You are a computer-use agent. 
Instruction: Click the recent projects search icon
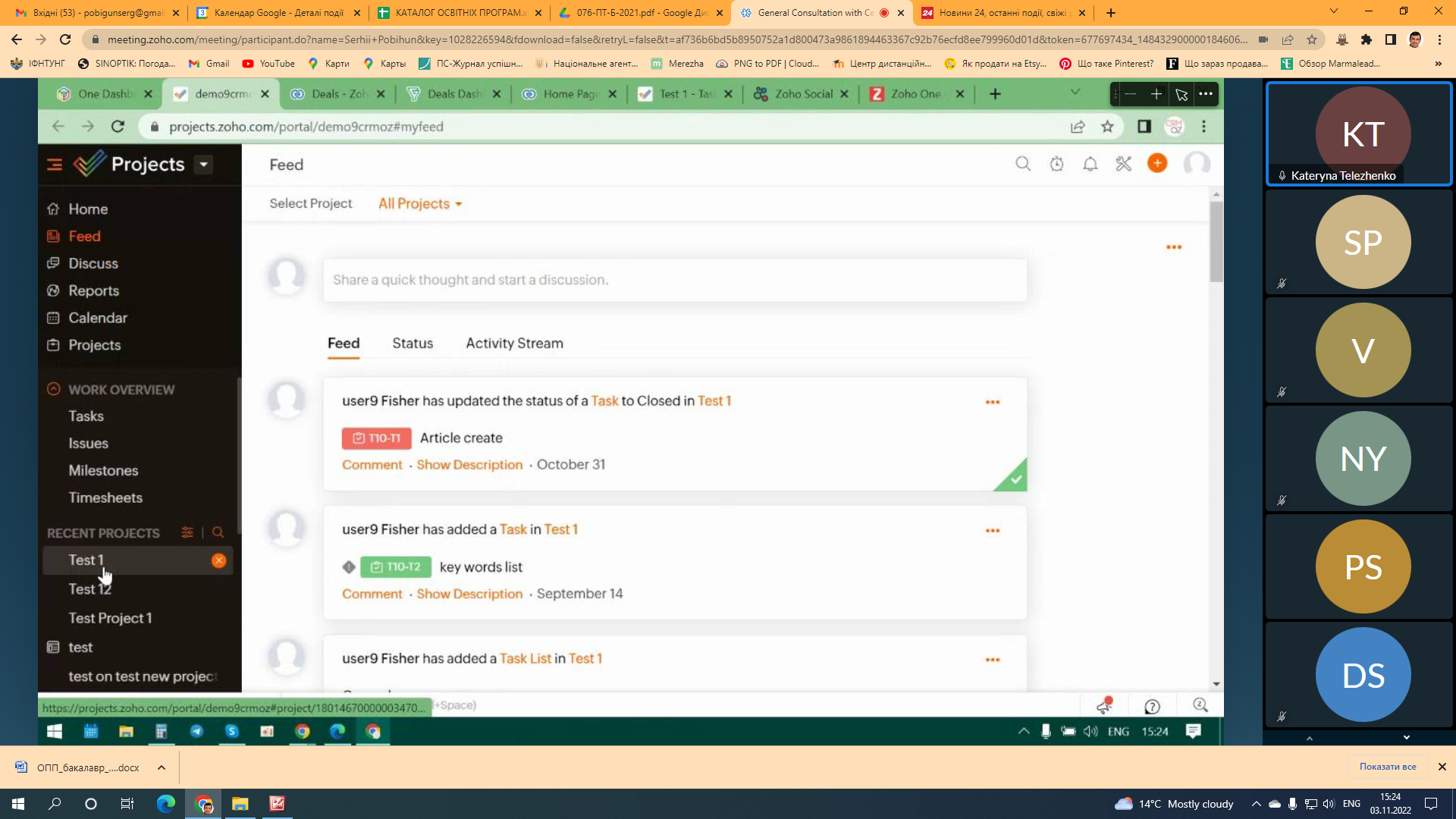pyautogui.click(x=218, y=532)
